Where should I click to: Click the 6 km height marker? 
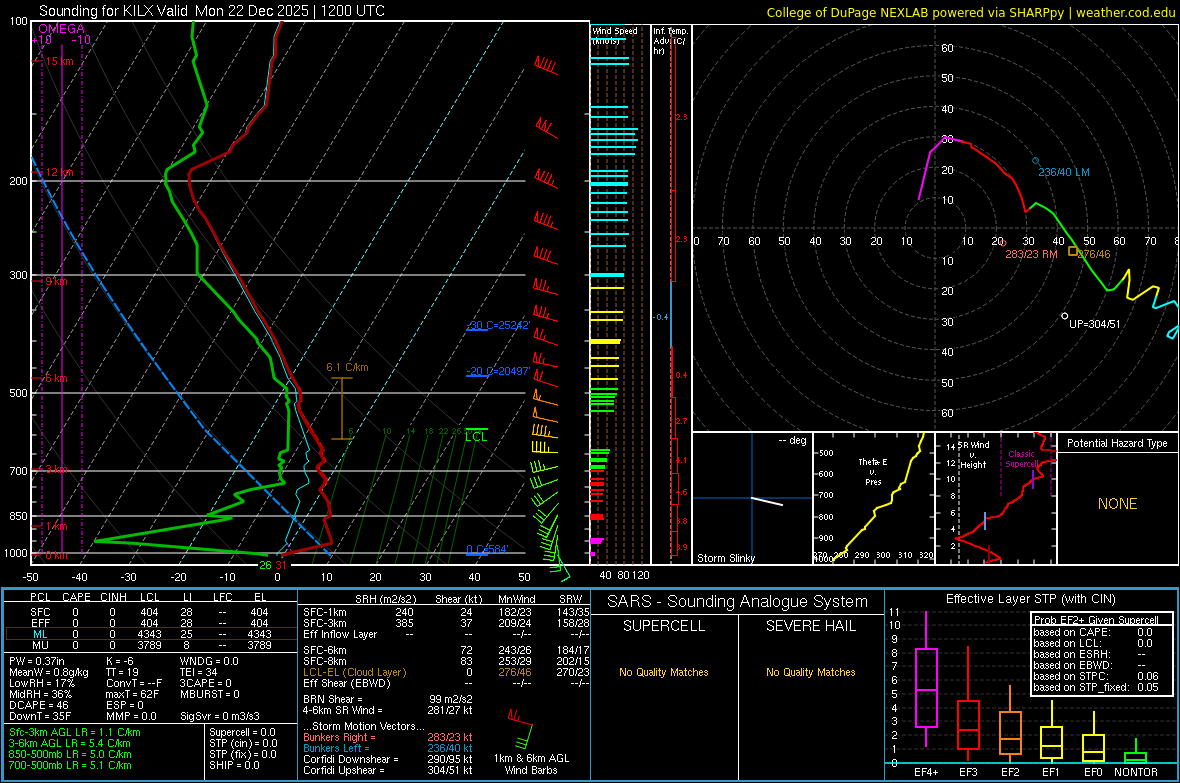coord(56,378)
